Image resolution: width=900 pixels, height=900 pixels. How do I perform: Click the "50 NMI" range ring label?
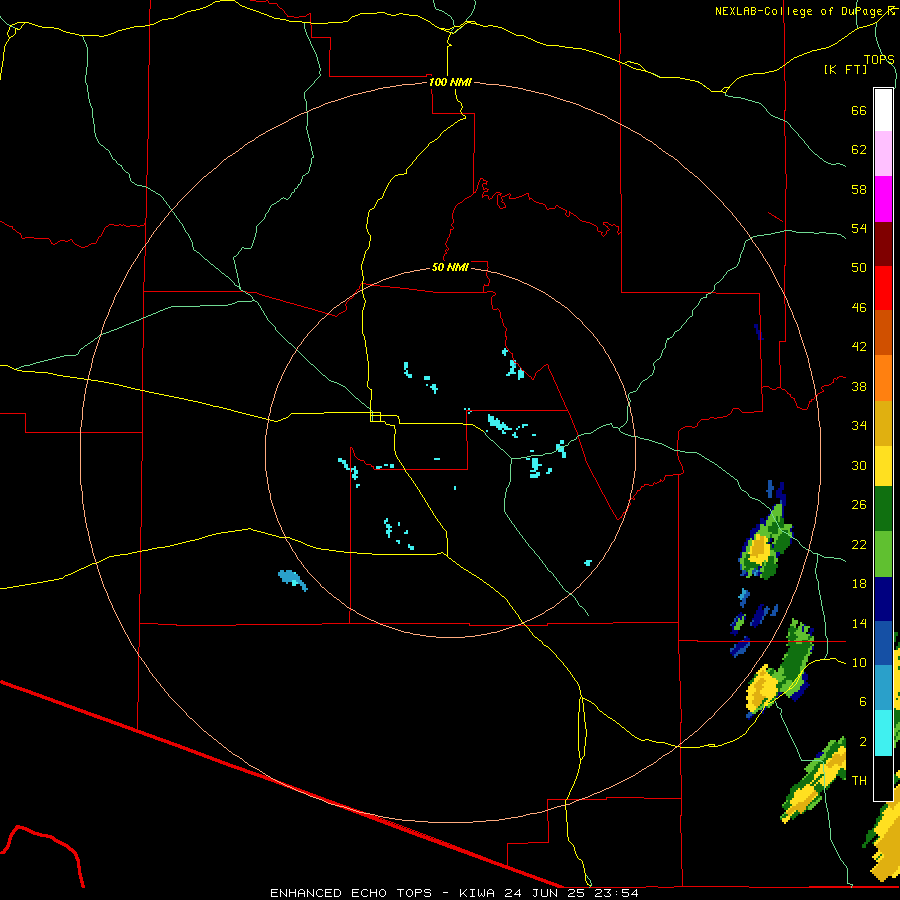point(451,267)
